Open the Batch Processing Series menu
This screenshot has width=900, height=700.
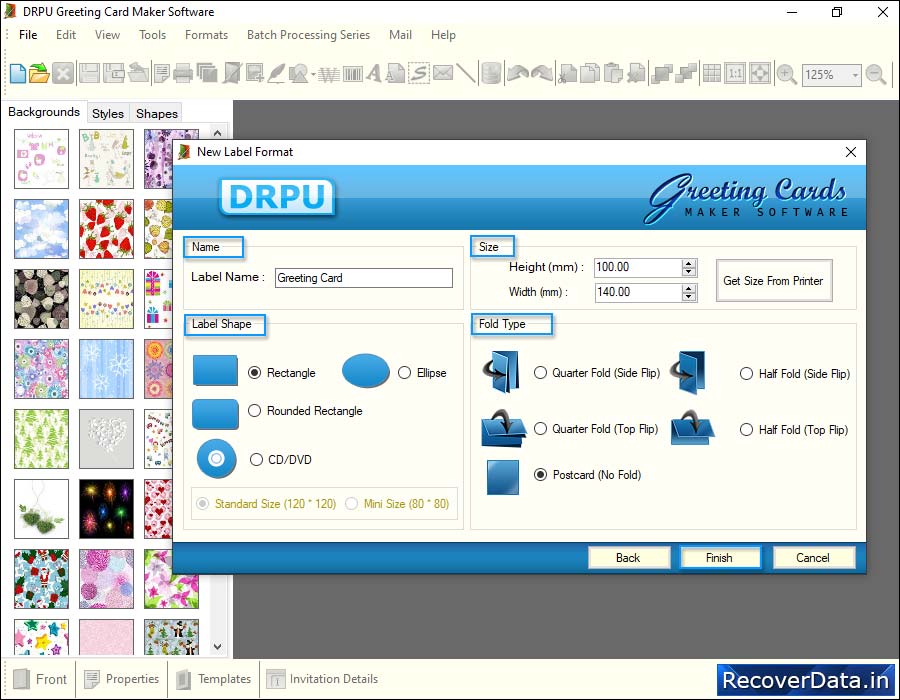coord(308,35)
